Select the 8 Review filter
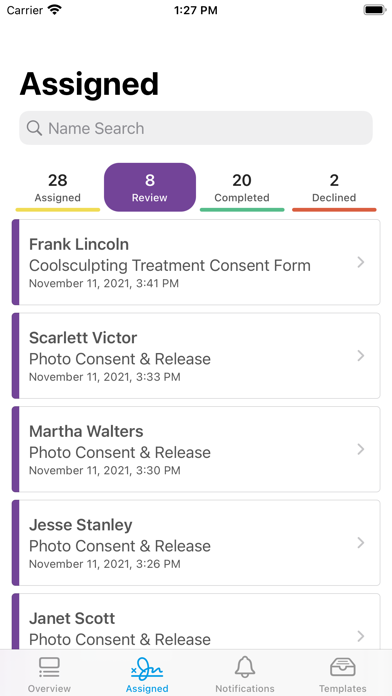The height and width of the screenshot is (696, 392). [150, 187]
